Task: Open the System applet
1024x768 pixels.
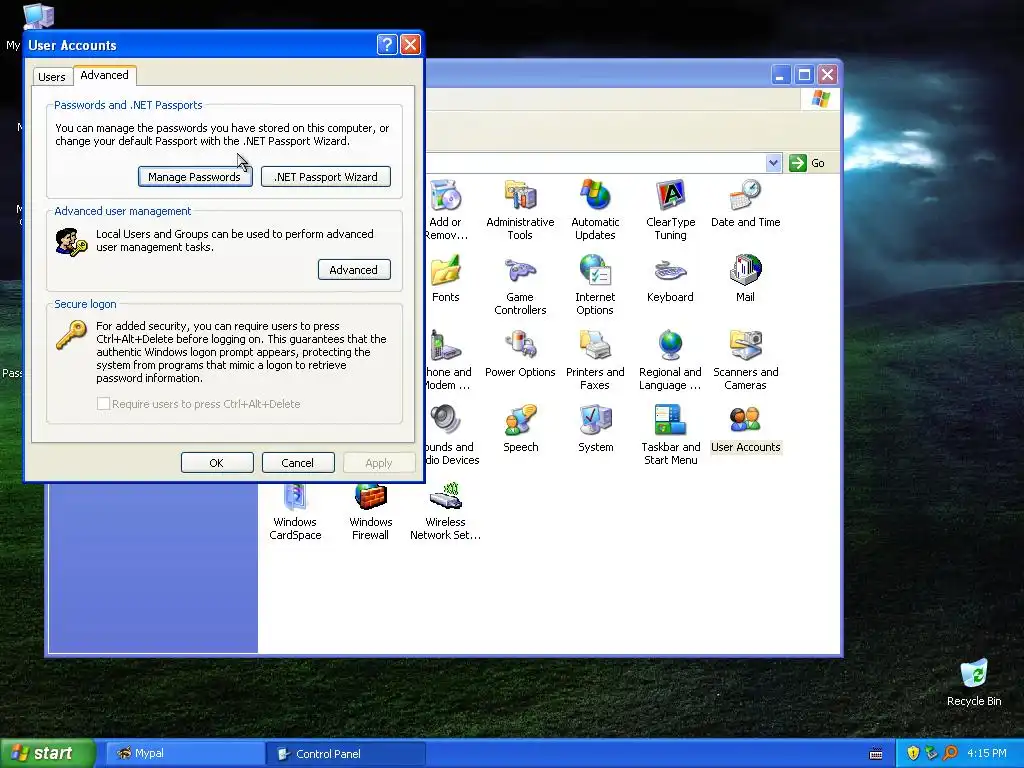Action: 596,429
